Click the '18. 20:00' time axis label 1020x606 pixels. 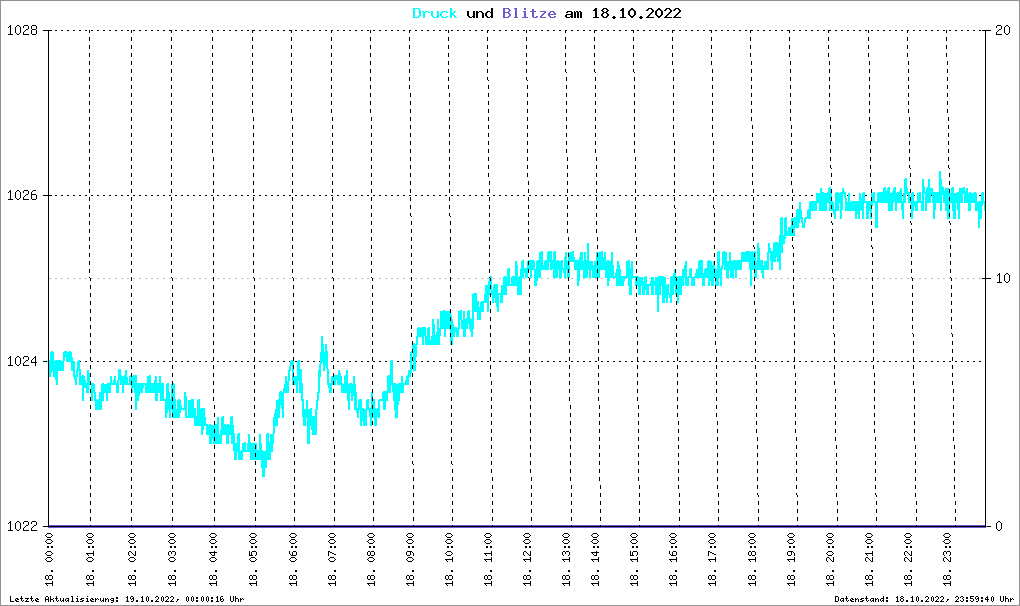831,559
